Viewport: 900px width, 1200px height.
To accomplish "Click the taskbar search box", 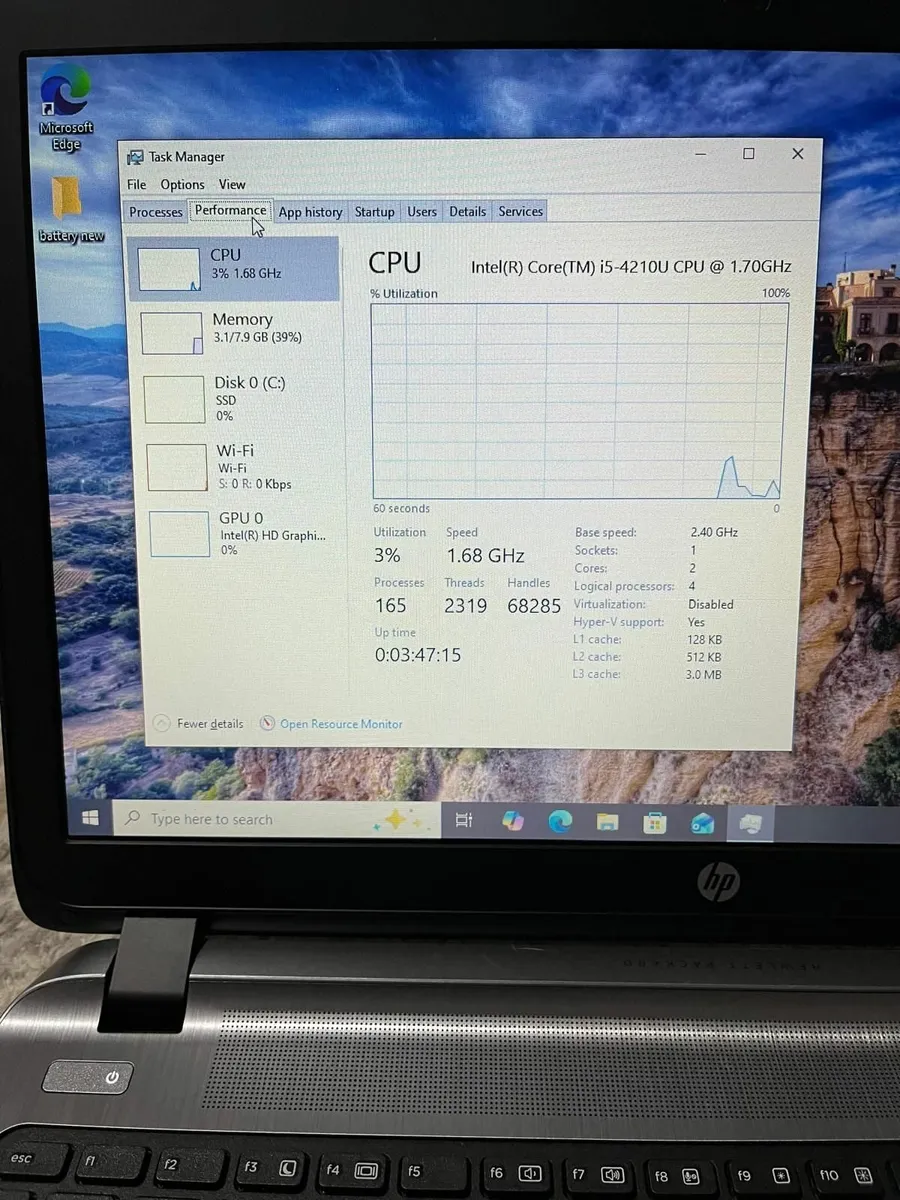I will (260, 819).
